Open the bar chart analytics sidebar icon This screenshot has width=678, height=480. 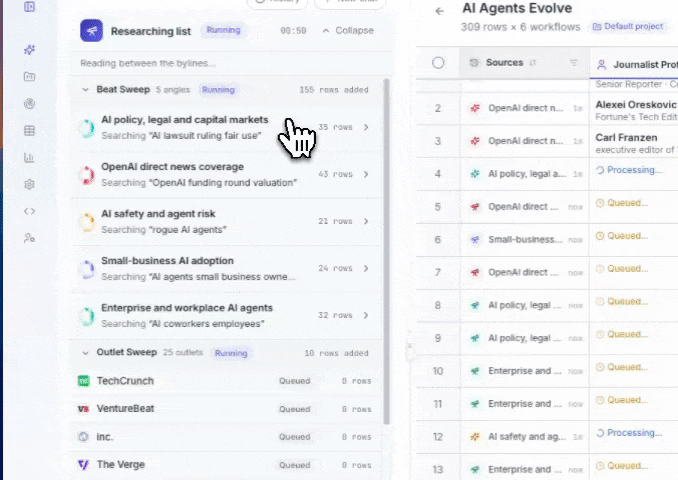29,157
